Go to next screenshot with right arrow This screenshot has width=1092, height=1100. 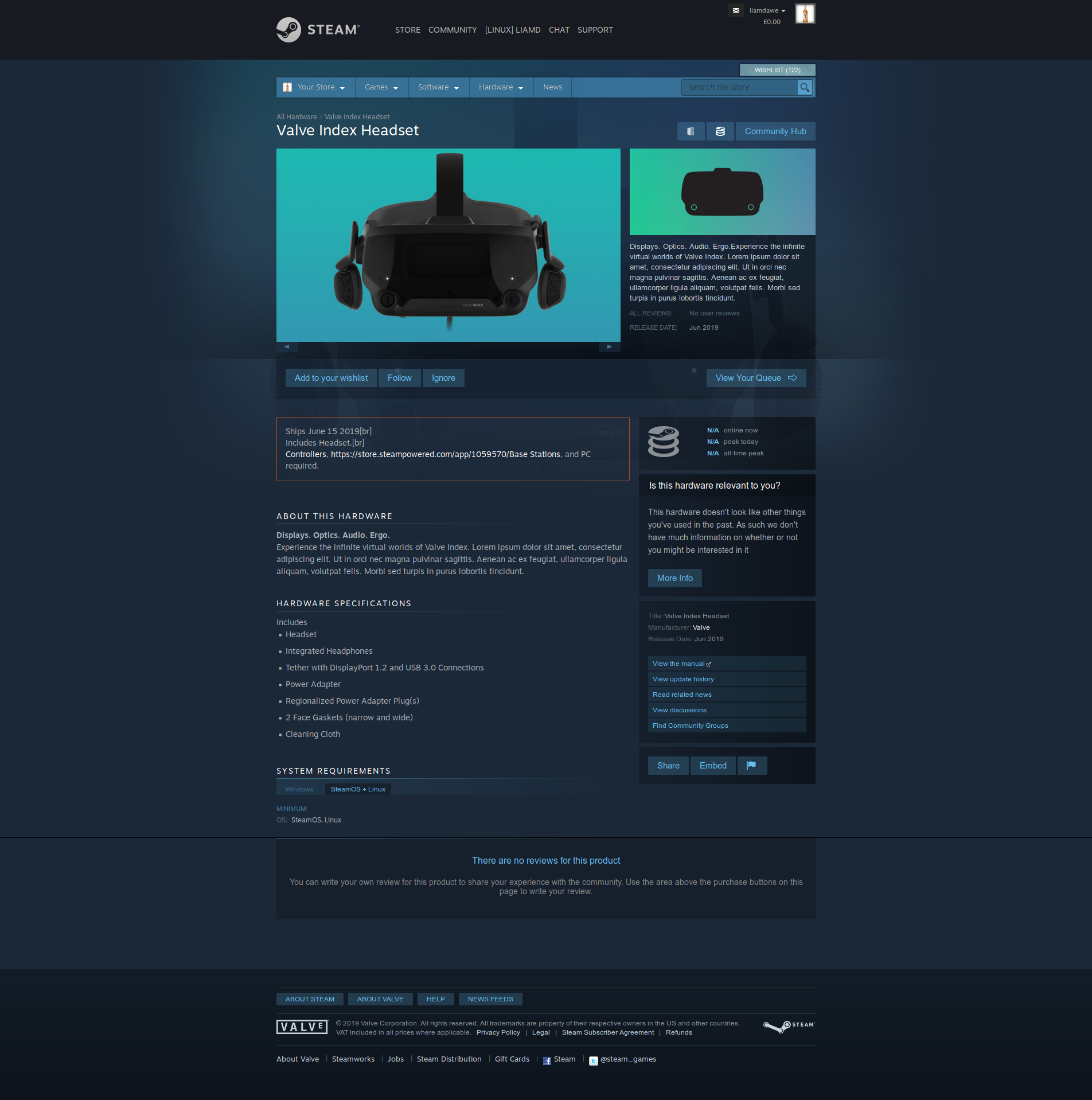[x=610, y=346]
